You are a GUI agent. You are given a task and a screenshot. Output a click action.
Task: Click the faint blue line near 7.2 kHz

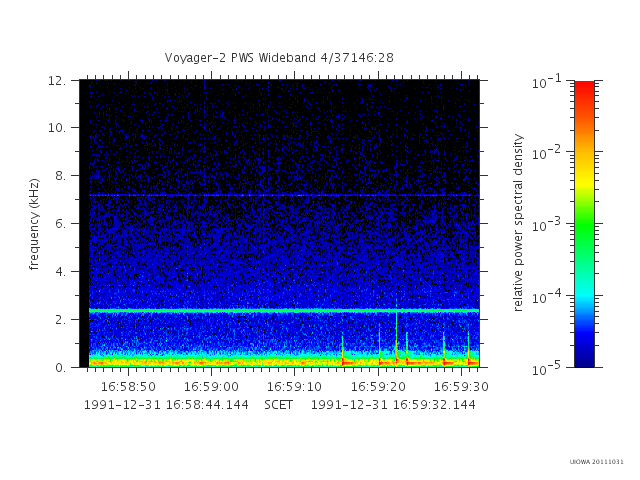point(284,196)
